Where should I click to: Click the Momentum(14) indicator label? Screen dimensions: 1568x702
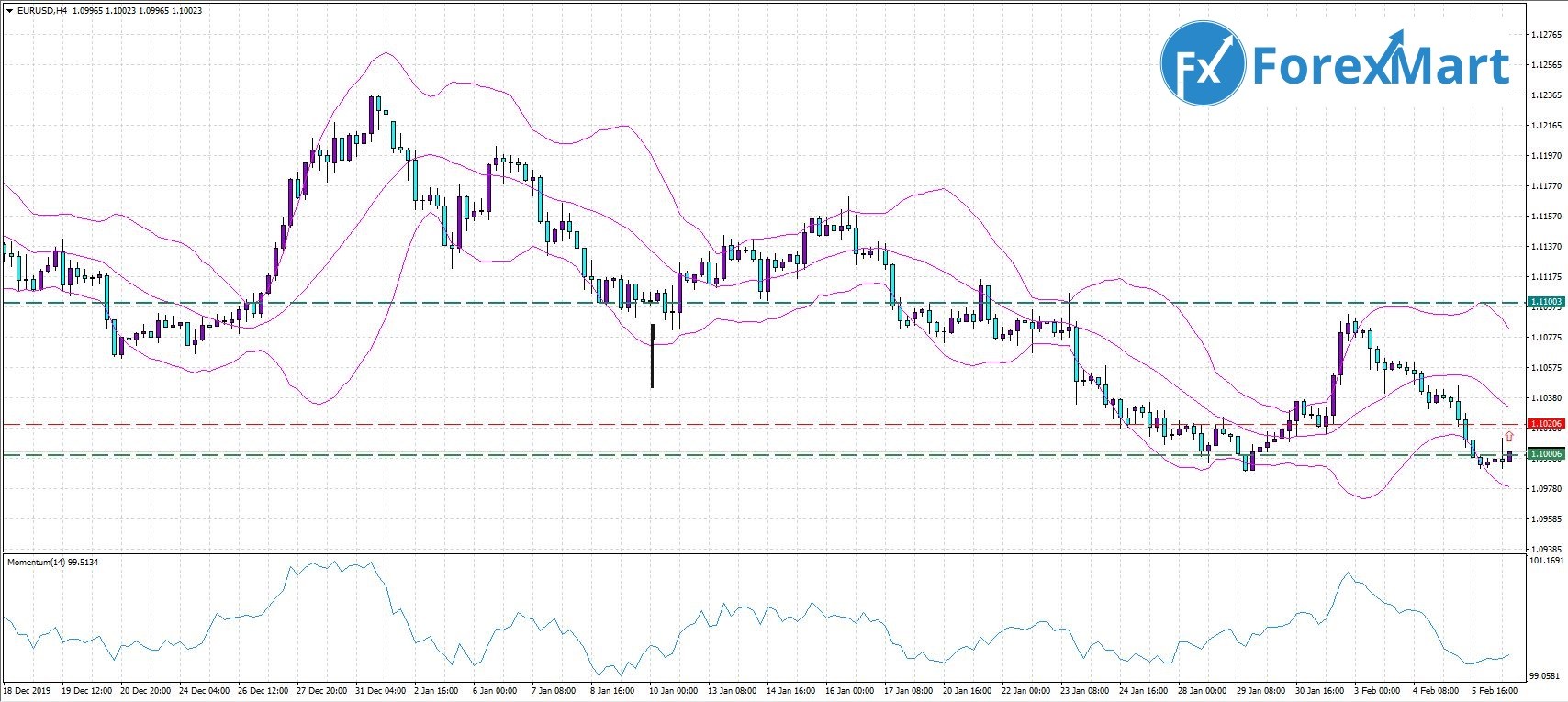tap(52, 562)
